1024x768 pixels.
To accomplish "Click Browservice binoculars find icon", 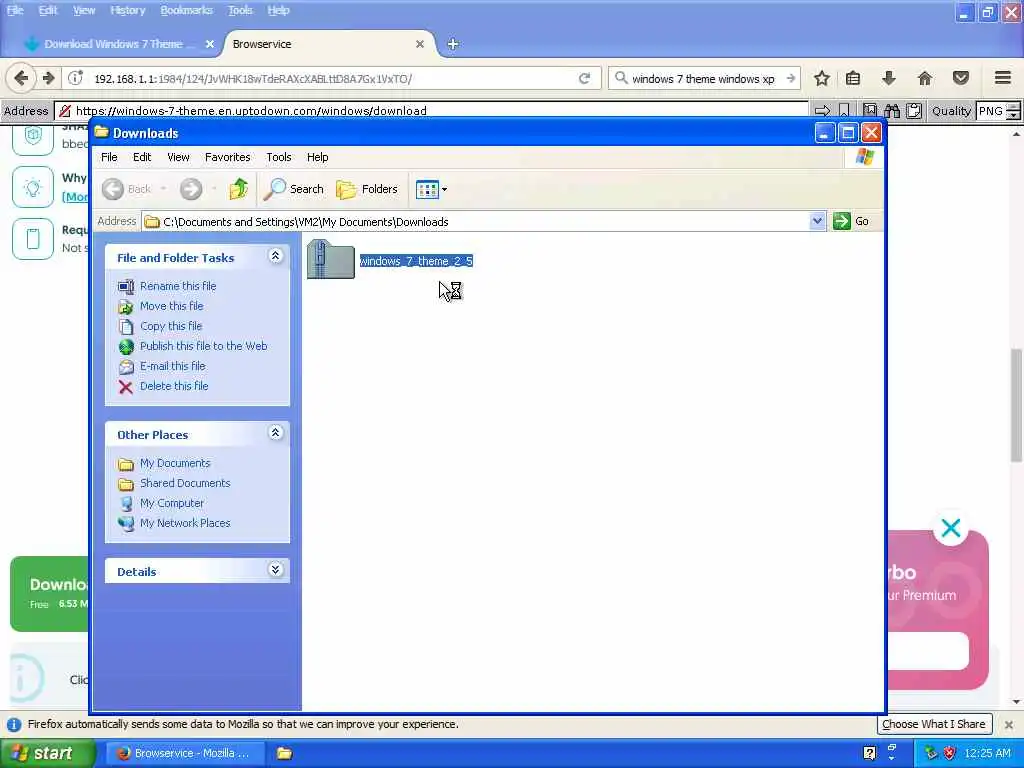I will [892, 110].
